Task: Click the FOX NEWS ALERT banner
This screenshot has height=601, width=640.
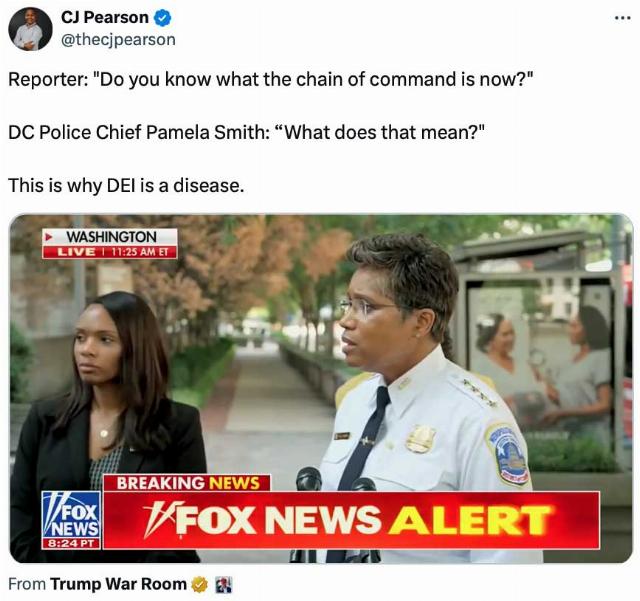Action: [x=351, y=520]
